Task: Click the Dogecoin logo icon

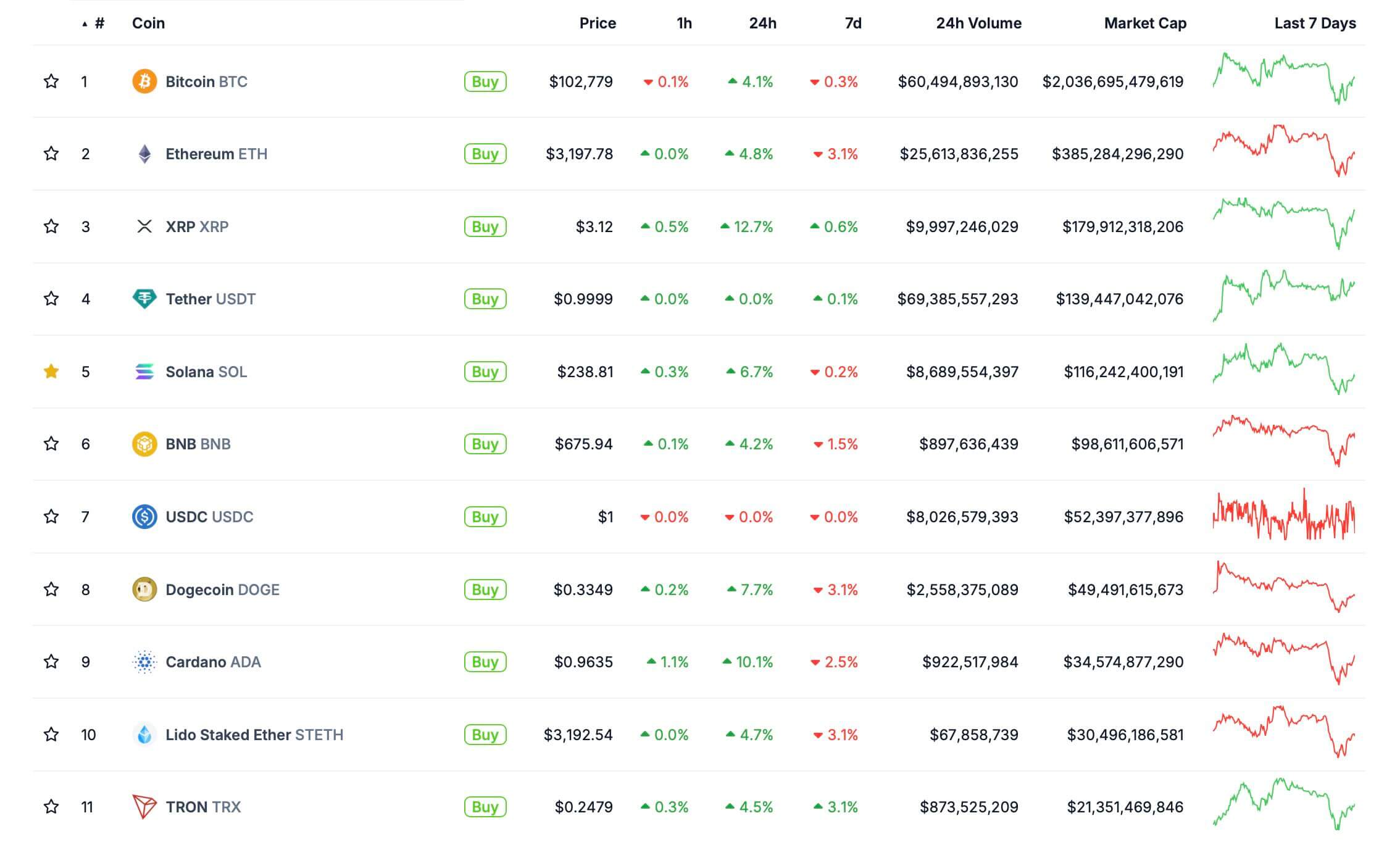Action: 144,590
